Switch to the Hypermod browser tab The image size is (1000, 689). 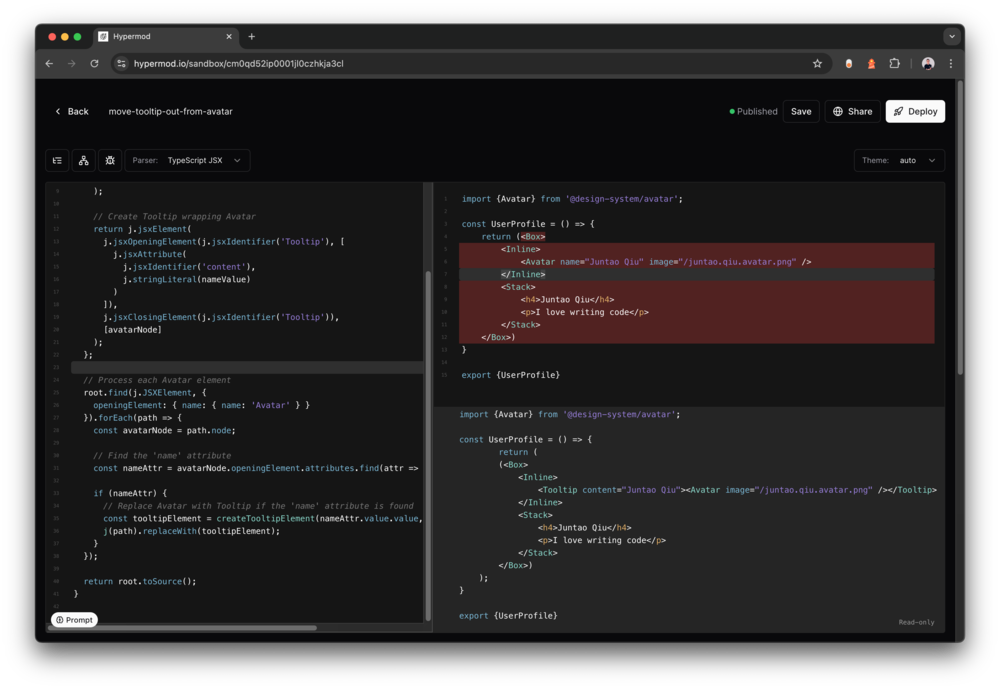pos(160,37)
